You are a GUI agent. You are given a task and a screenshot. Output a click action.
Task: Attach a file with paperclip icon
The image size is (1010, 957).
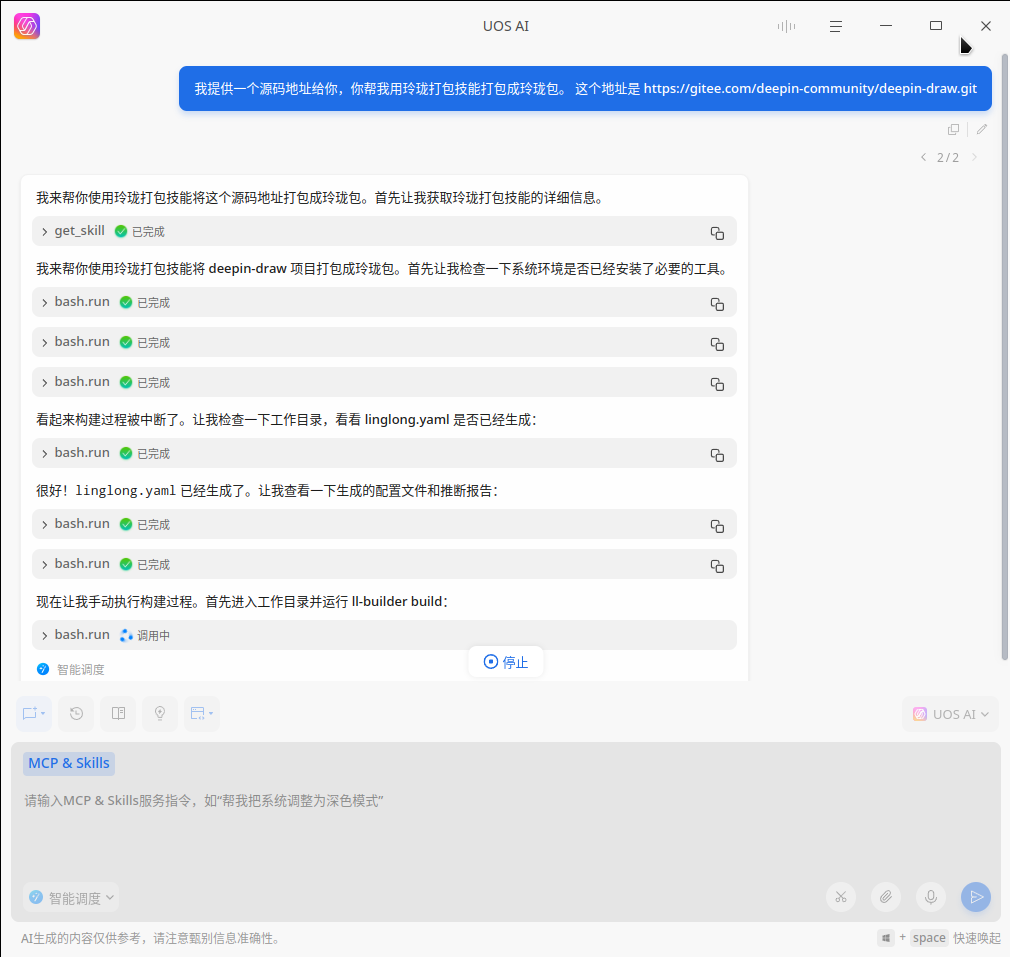[x=886, y=897]
